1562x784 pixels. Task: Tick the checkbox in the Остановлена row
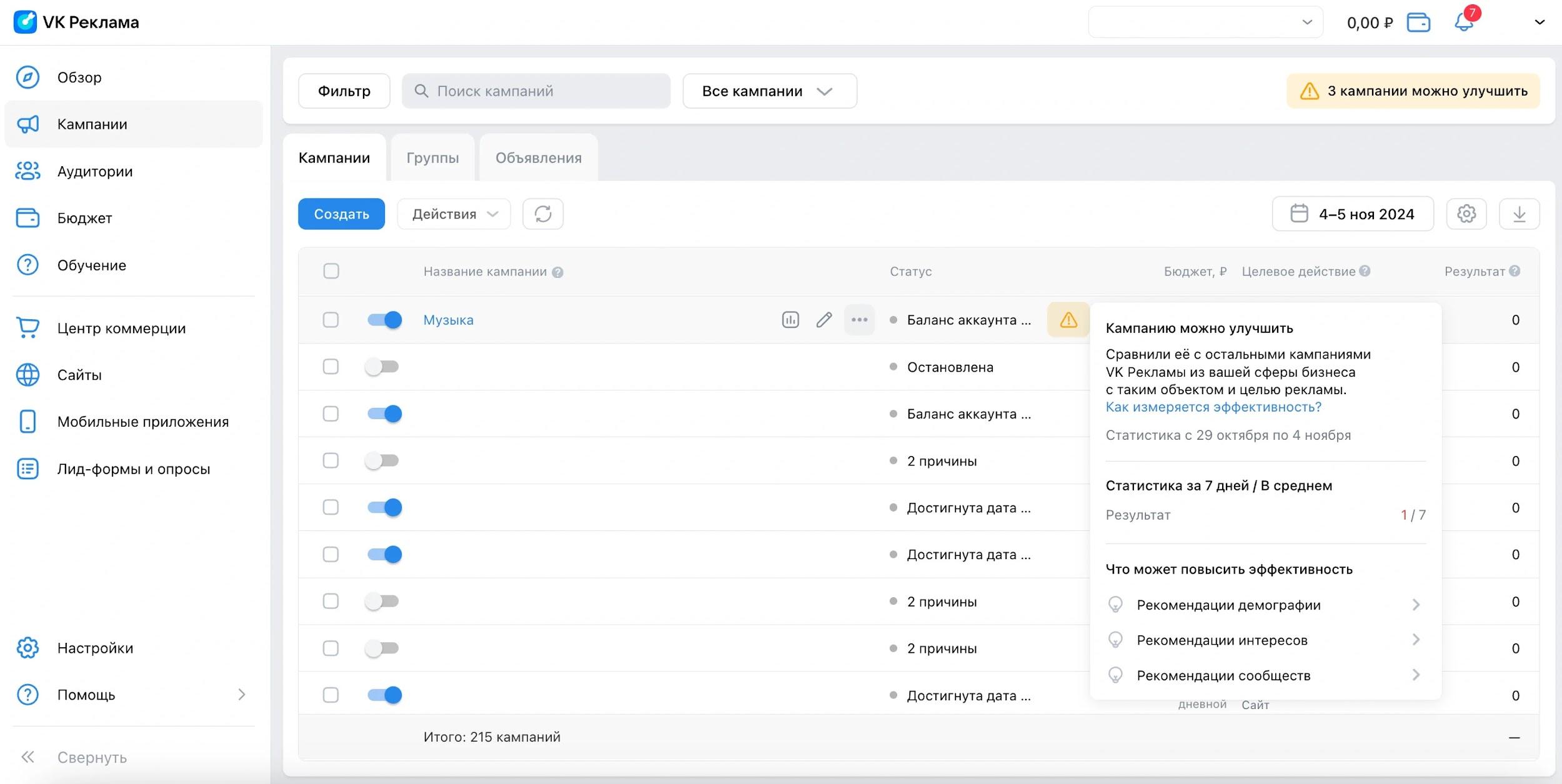(x=331, y=367)
